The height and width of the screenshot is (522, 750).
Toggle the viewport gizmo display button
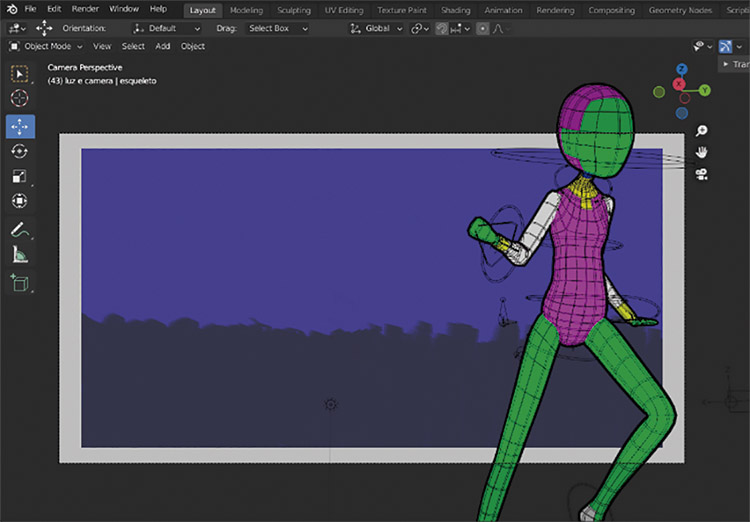click(x=727, y=46)
